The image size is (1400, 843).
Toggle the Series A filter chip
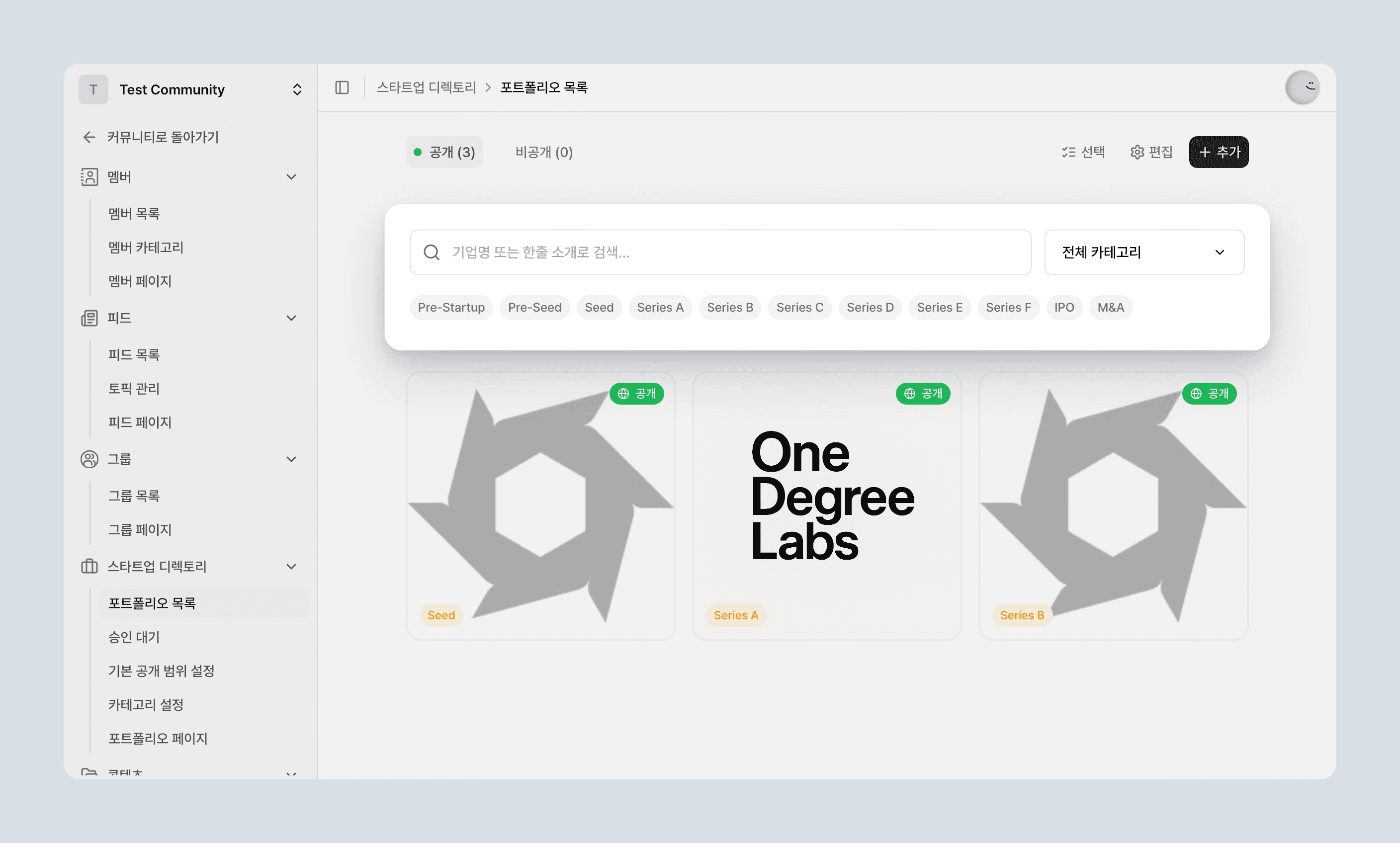pyautogui.click(x=660, y=307)
